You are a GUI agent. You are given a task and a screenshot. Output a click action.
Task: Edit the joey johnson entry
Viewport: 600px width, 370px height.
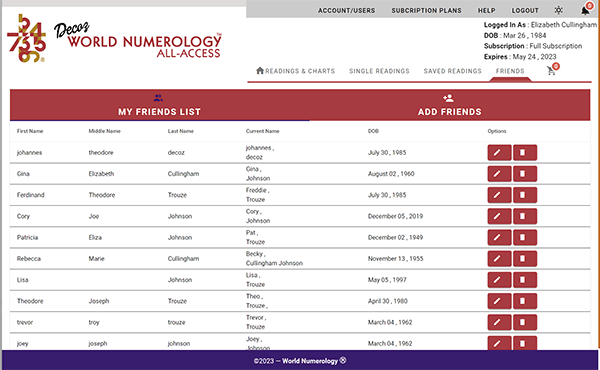(x=499, y=343)
